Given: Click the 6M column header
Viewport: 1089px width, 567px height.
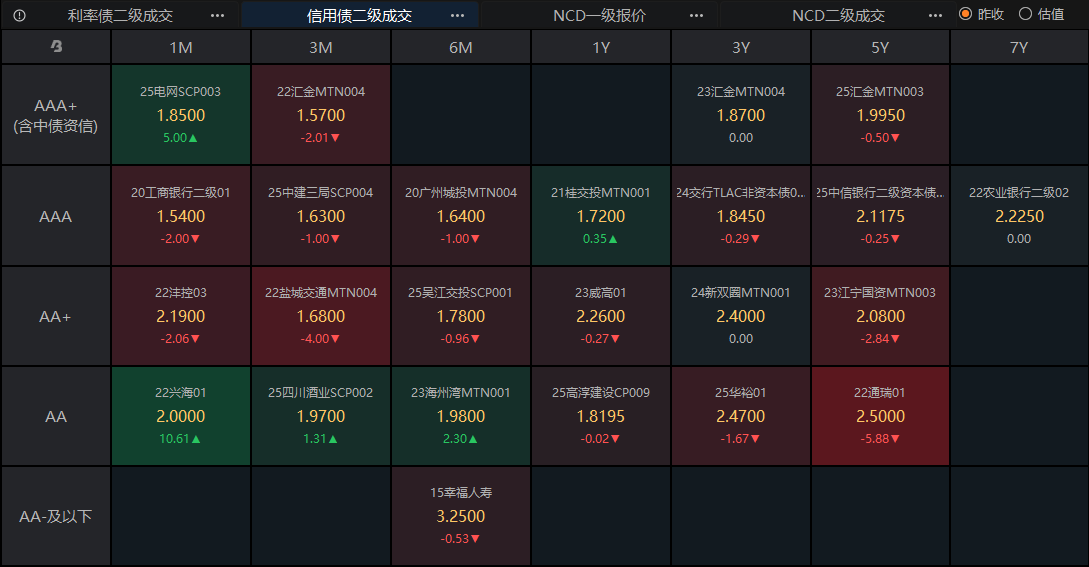Looking at the screenshot, I should pos(460,47).
